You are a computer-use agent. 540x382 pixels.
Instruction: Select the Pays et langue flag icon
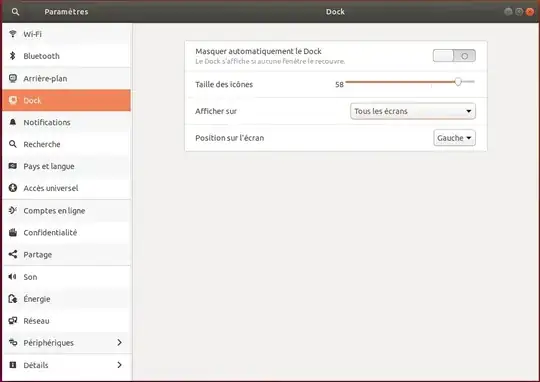pyautogui.click(x=13, y=166)
